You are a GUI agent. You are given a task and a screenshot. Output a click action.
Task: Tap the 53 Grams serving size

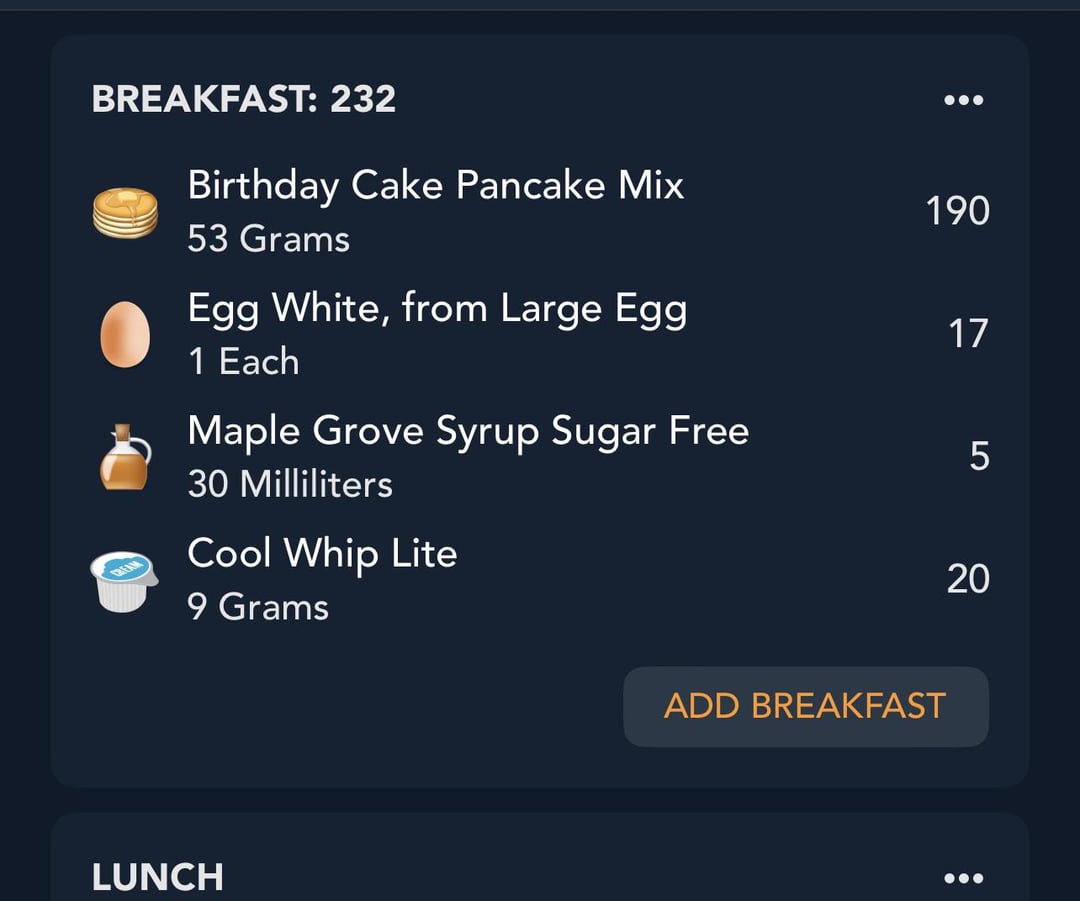[x=269, y=239]
